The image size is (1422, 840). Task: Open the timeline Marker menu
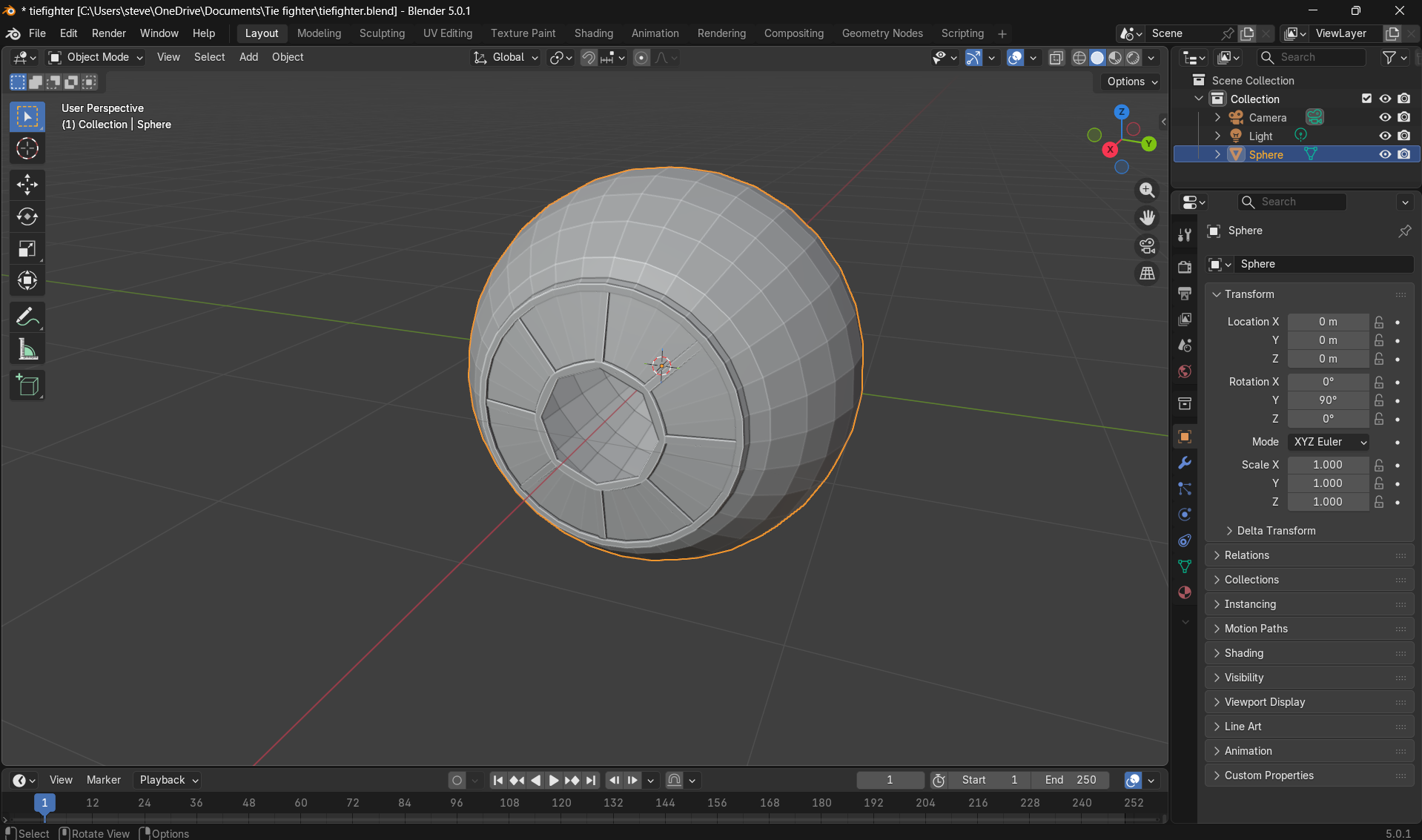click(103, 780)
